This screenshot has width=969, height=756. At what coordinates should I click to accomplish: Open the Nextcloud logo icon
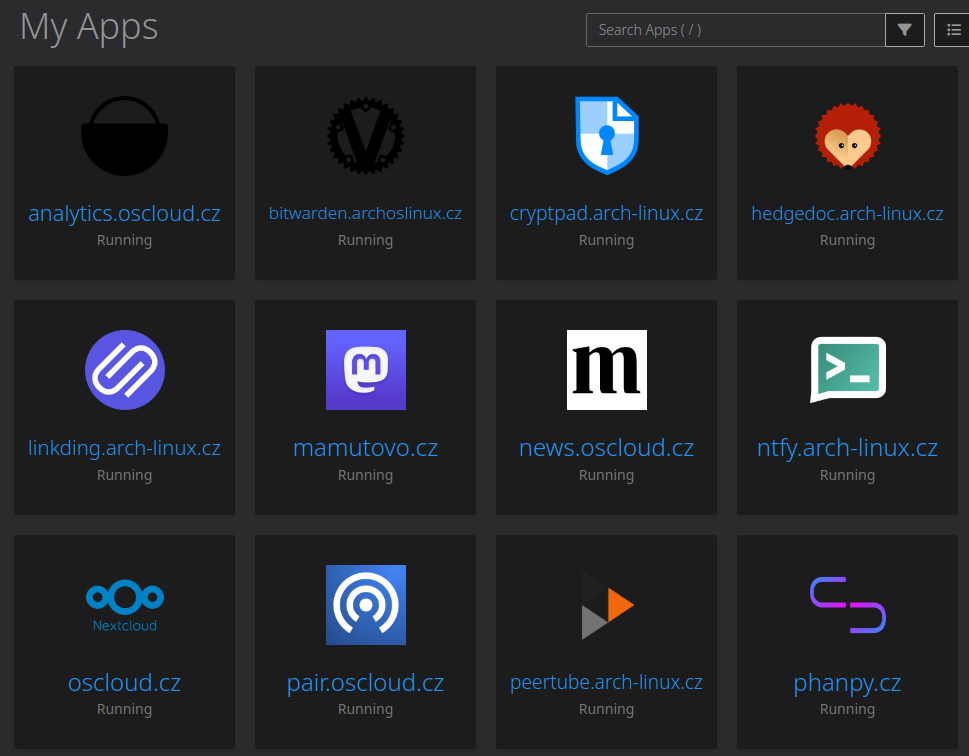tap(124, 604)
